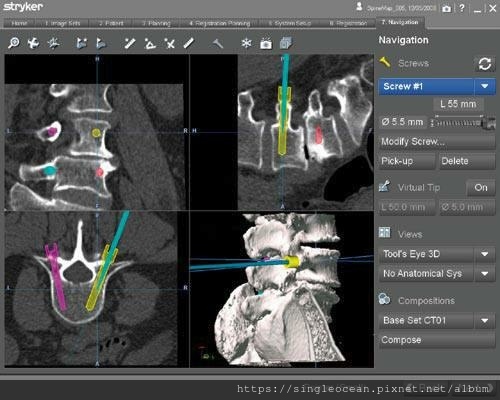This screenshot has height=400, width=500.
Task: Switch to the 2. Patient tab
Action: (111, 23)
